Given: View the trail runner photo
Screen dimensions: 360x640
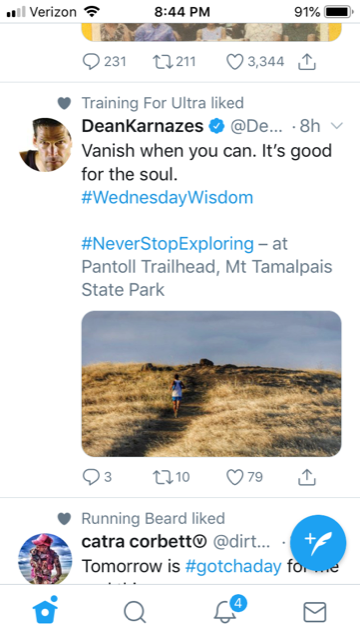Looking at the screenshot, I should click(x=211, y=384).
